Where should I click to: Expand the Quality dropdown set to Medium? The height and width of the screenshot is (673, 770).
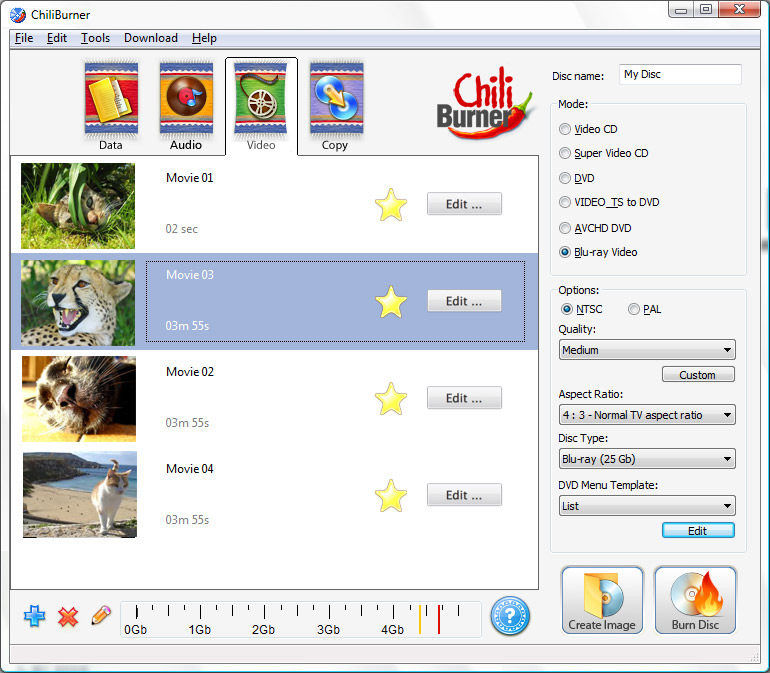coord(647,350)
